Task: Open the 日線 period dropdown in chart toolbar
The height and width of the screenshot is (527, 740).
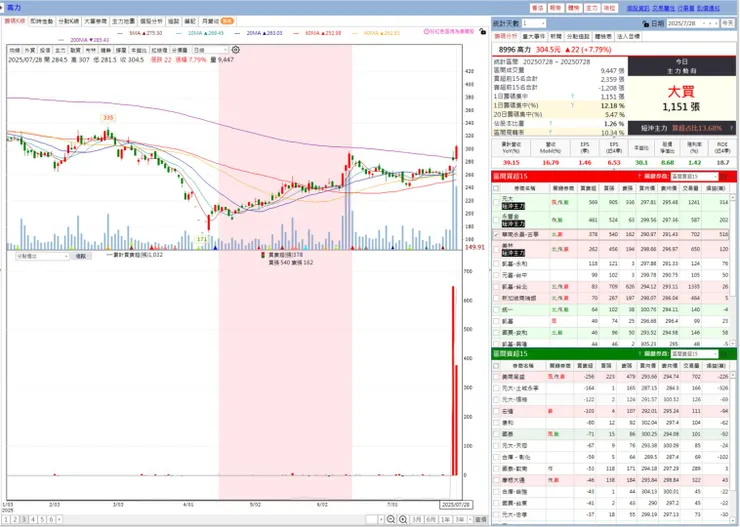Action: 210,50
